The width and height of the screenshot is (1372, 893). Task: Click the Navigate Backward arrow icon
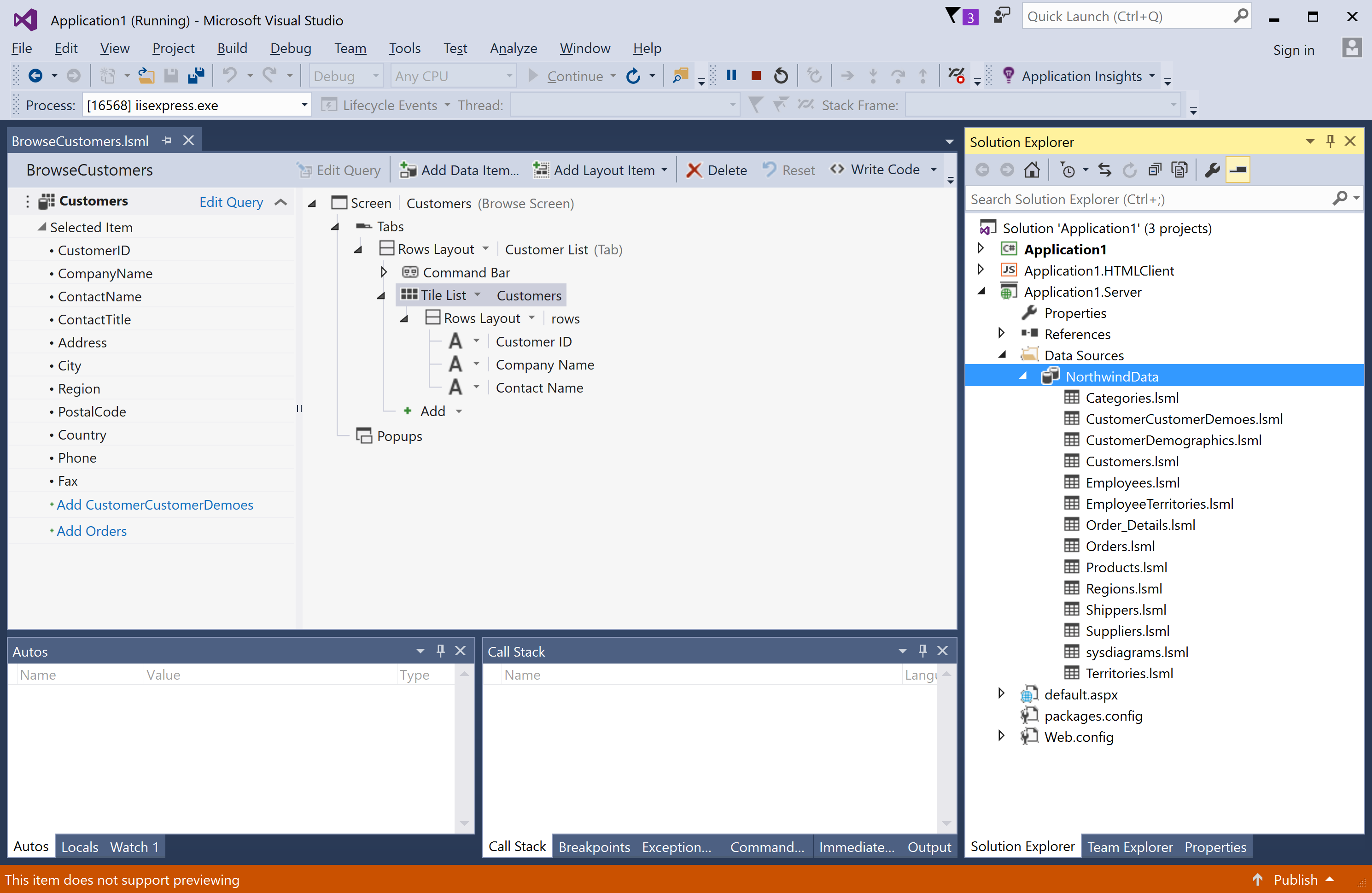point(35,76)
